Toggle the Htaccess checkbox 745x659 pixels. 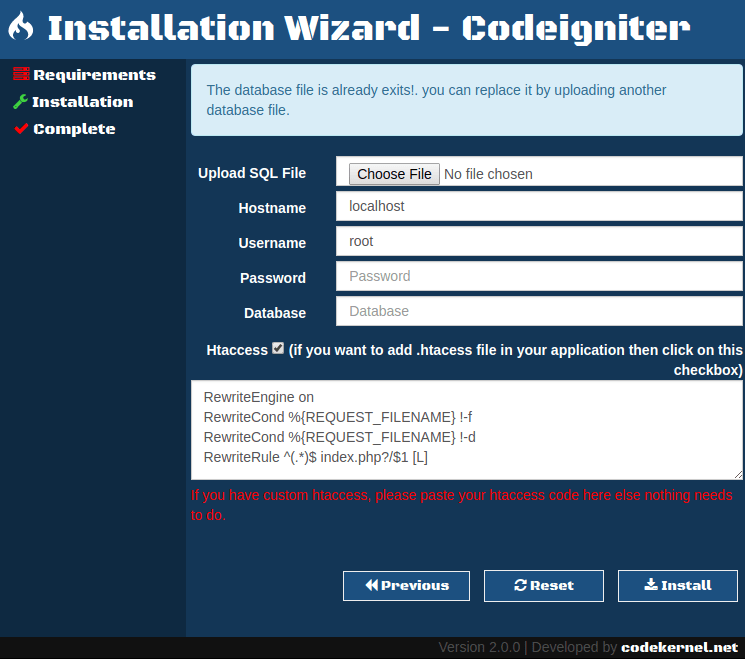click(x=278, y=348)
